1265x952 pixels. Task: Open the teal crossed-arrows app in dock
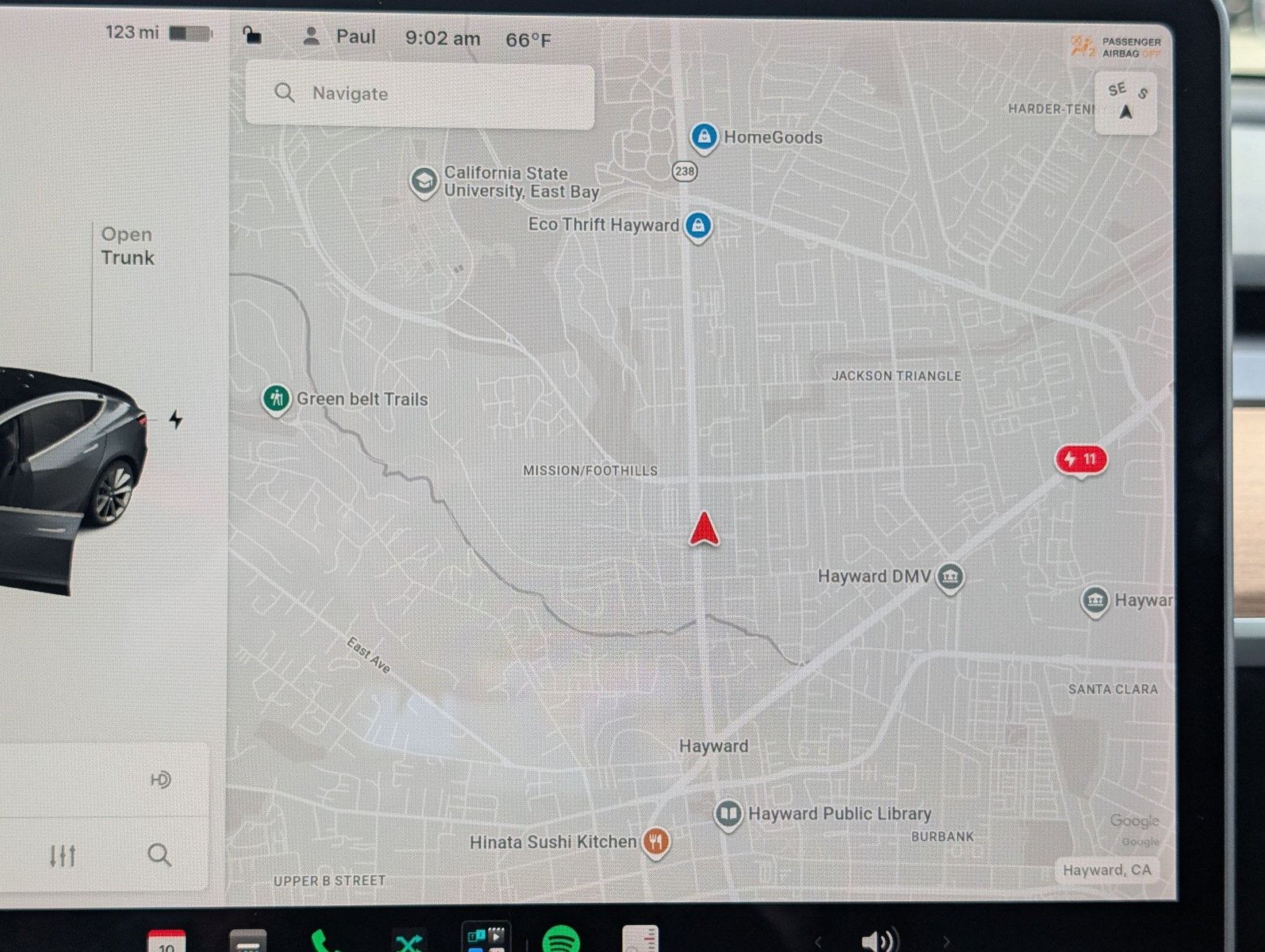pos(409,942)
